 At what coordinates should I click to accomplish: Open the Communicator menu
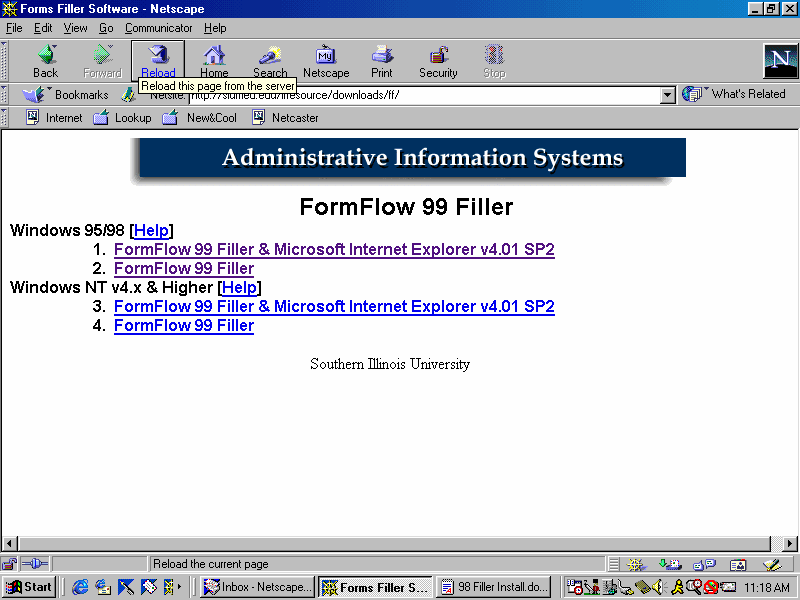point(159,28)
